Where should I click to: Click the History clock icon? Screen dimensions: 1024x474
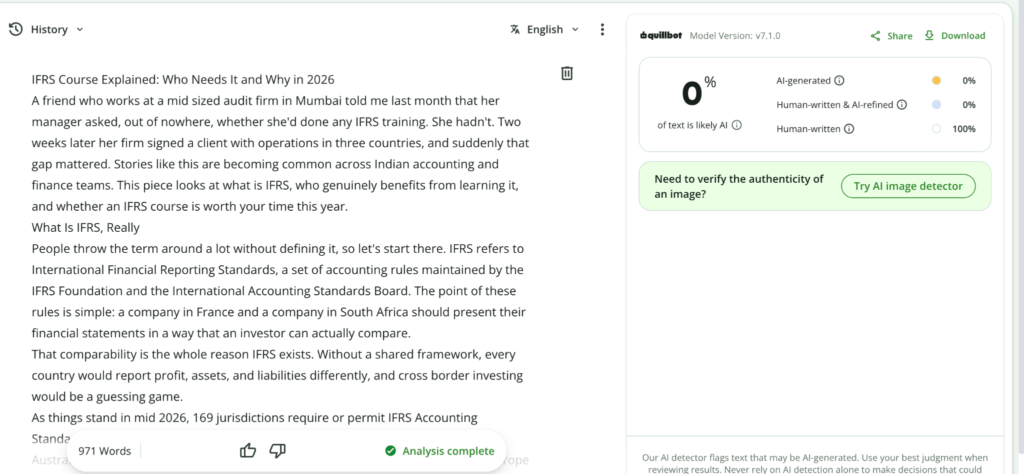point(16,29)
